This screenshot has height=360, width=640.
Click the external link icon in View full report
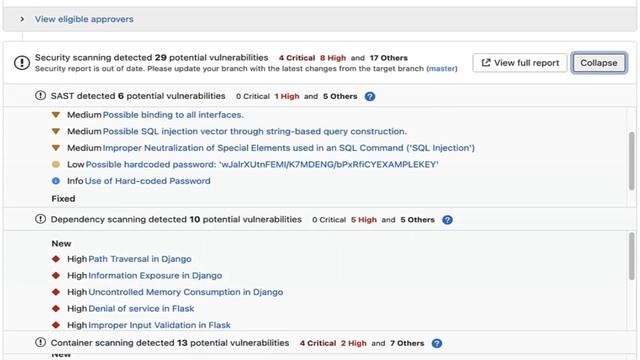486,63
